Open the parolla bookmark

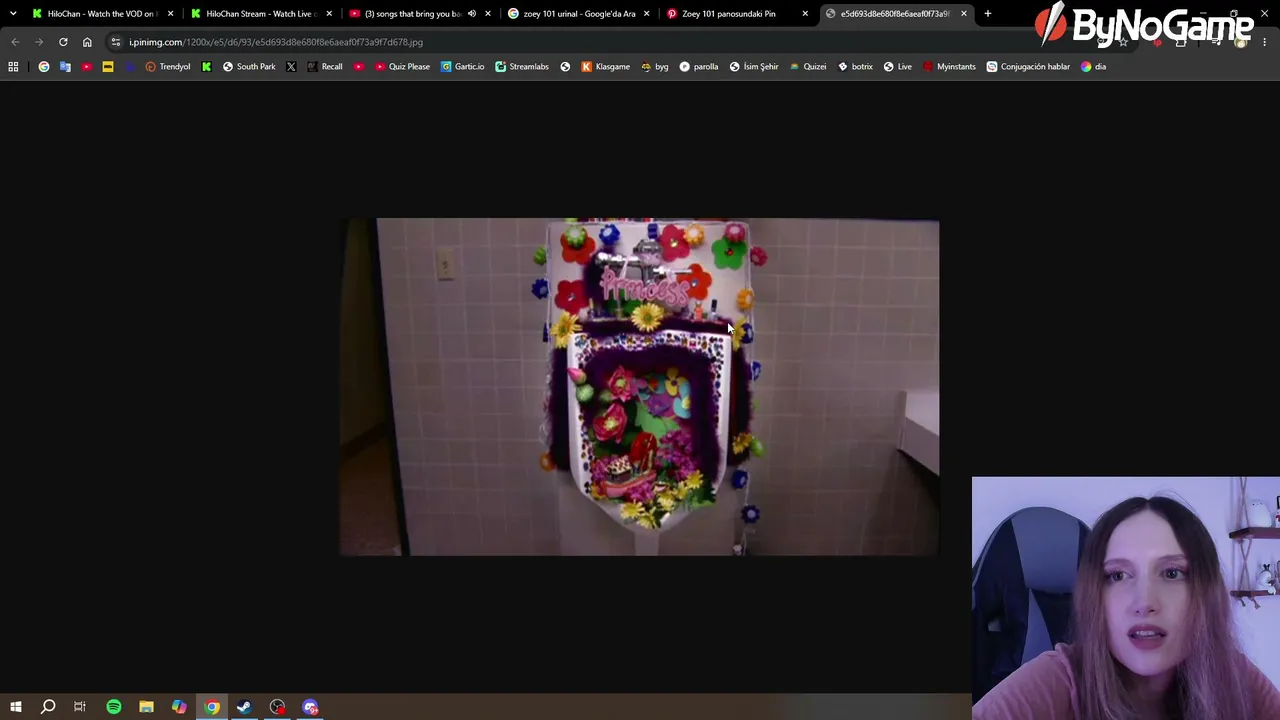[698, 67]
